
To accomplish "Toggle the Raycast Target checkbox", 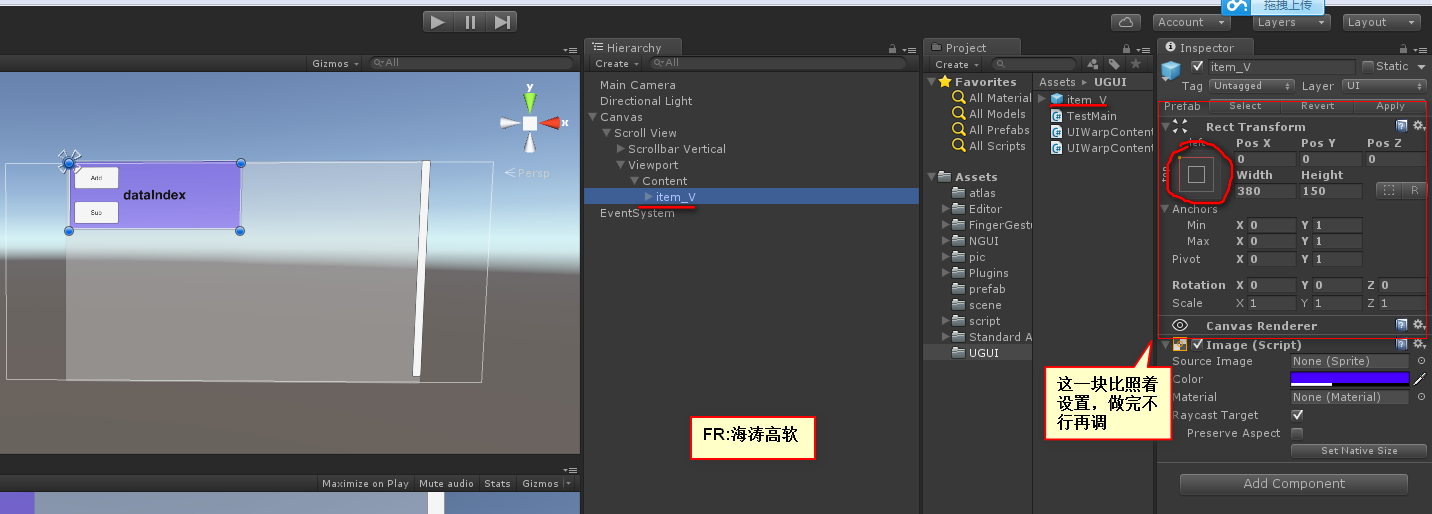I will 1297,415.
